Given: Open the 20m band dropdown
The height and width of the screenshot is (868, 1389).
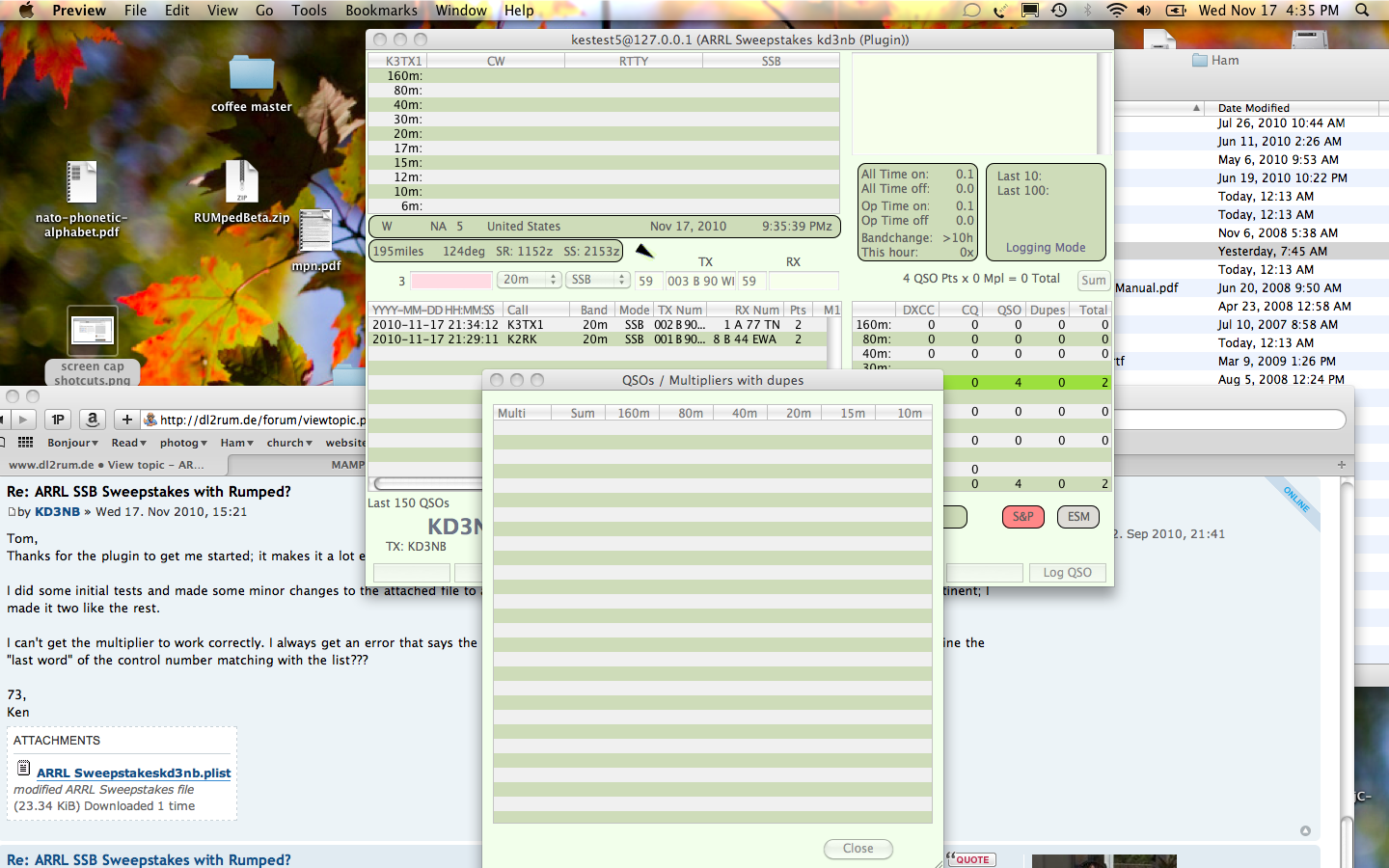Looking at the screenshot, I should pyautogui.click(x=530, y=280).
